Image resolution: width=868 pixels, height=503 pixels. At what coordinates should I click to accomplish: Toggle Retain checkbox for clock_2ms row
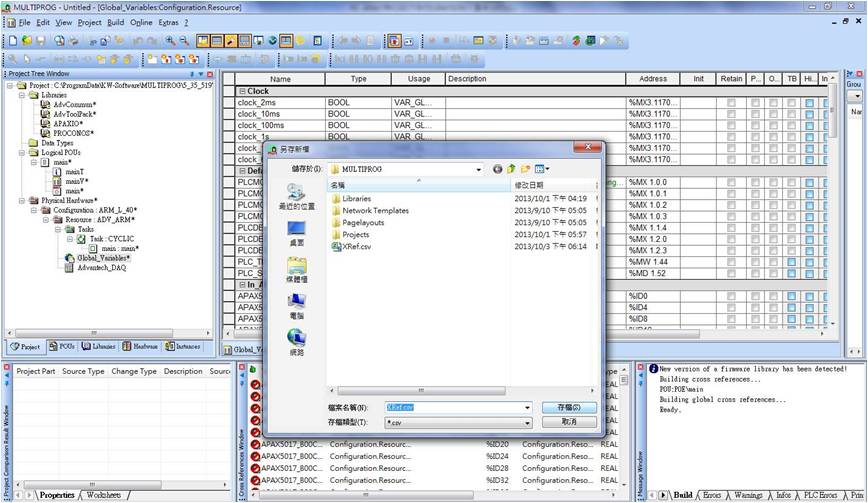(x=731, y=103)
